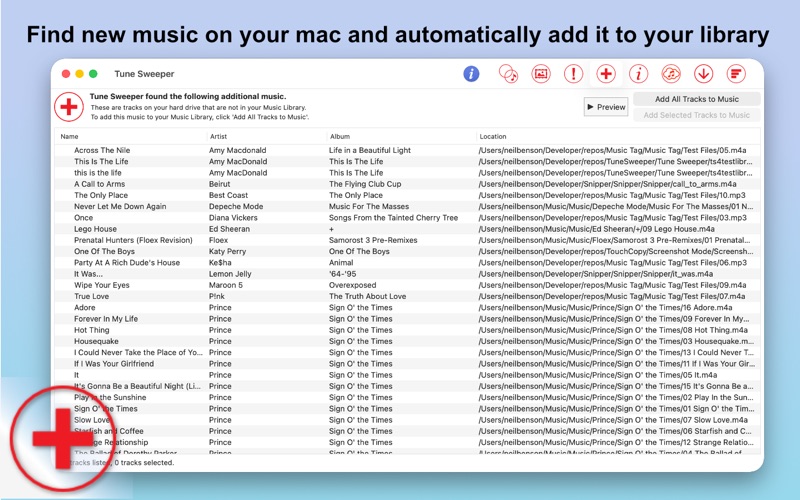Click the artist cell 'Best Coast'
This screenshot has height=500, width=800.
tap(228, 195)
